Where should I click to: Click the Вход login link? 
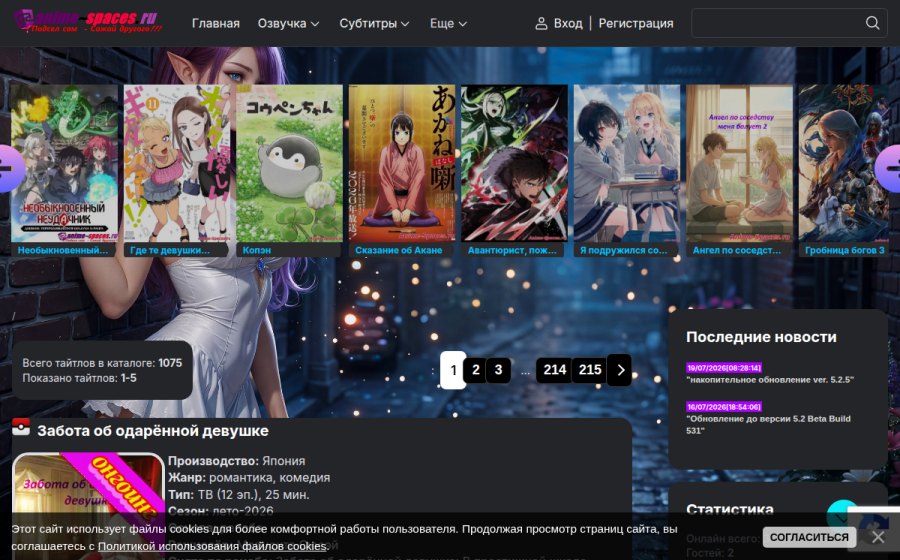coord(568,24)
